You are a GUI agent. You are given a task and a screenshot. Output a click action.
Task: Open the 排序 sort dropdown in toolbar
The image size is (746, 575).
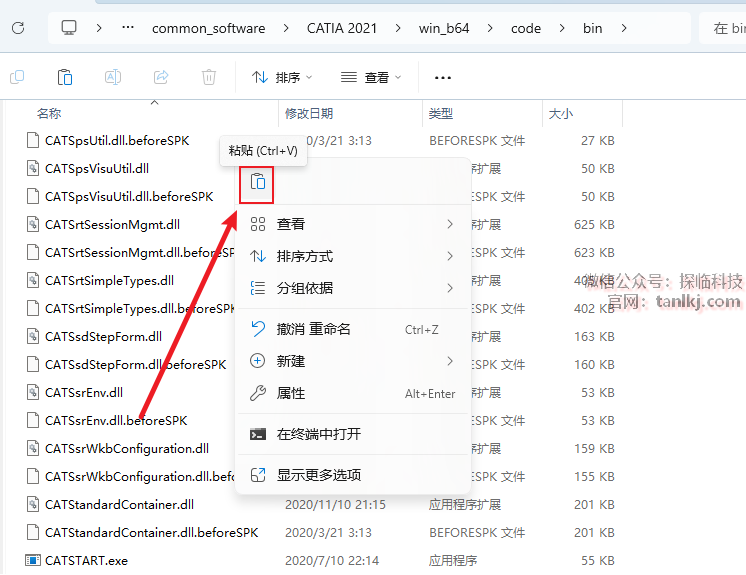[x=282, y=77]
